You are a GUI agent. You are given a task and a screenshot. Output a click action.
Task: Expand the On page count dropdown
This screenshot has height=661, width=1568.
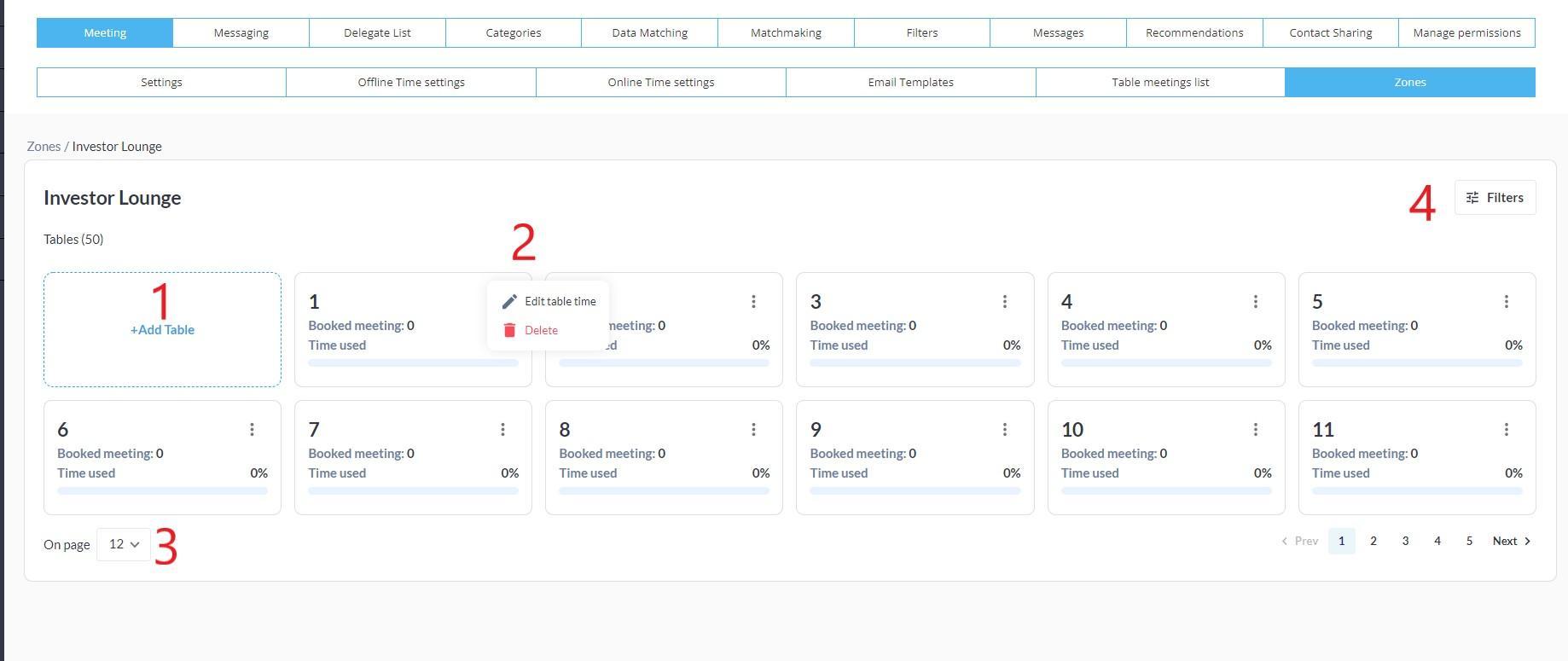click(x=124, y=544)
